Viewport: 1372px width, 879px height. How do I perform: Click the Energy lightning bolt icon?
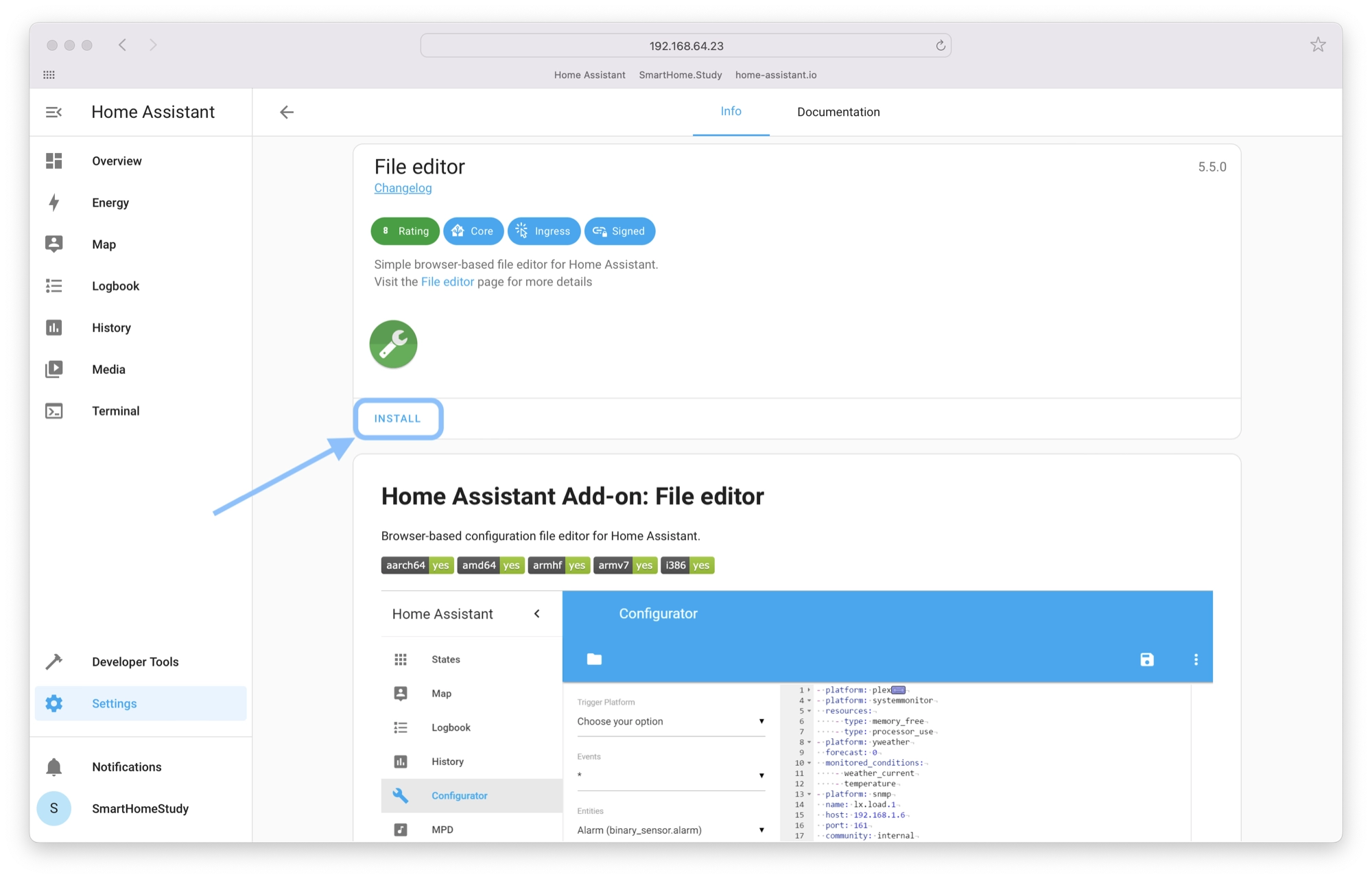(54, 202)
